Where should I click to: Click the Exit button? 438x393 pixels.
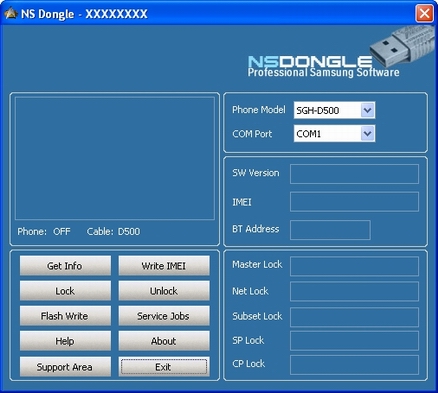(164, 367)
